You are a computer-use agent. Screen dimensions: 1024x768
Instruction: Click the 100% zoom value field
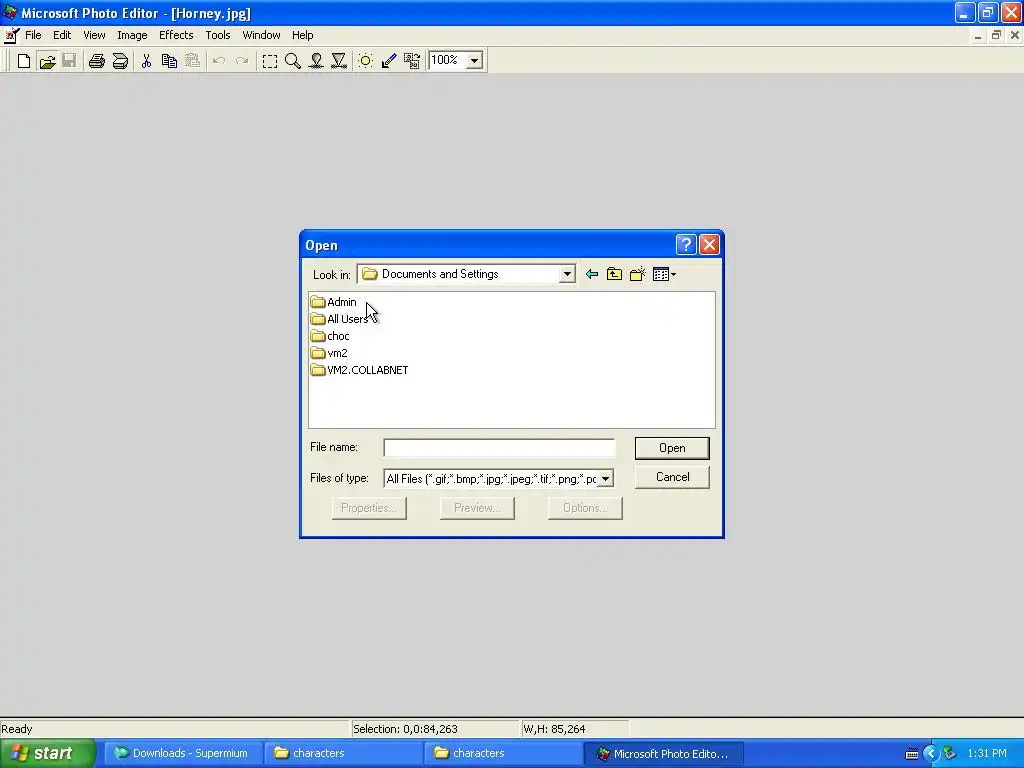[x=448, y=61]
